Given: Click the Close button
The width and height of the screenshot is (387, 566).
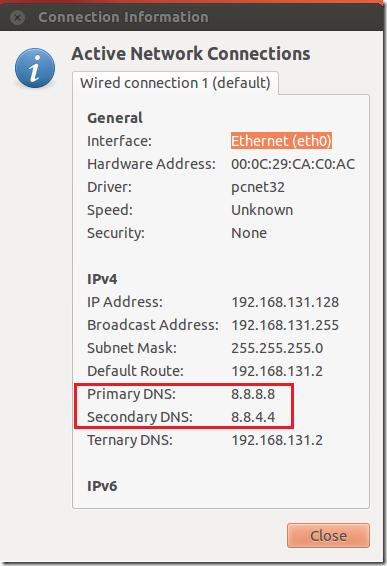Looking at the screenshot, I should tap(328, 536).
